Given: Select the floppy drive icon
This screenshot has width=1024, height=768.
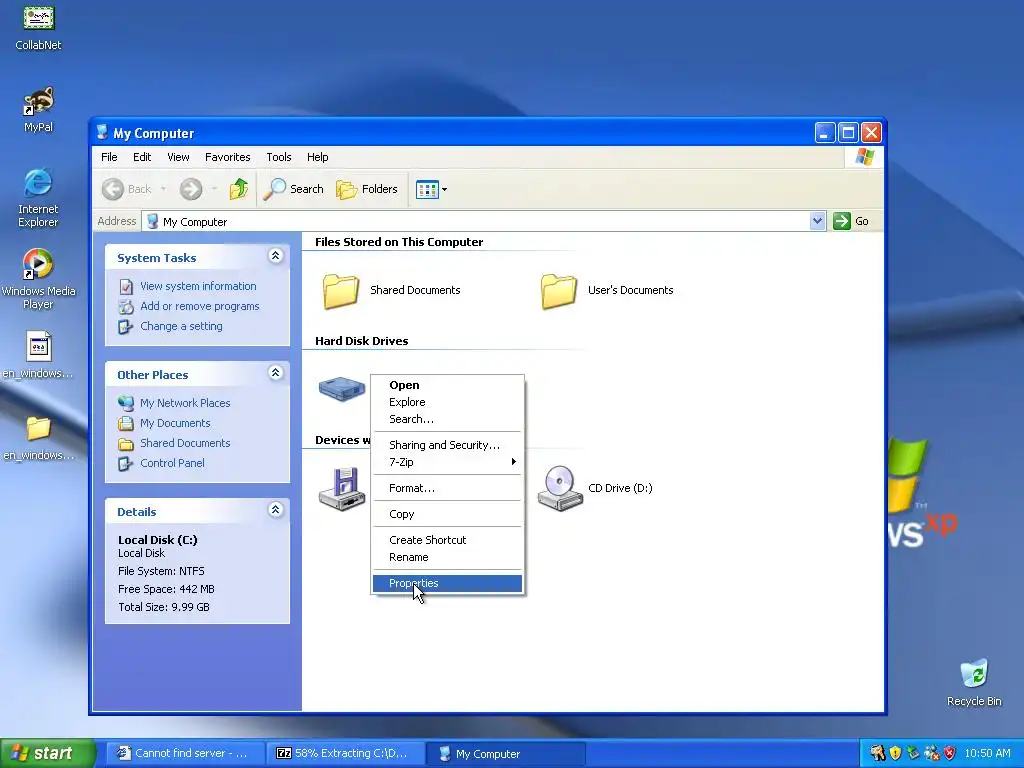Looking at the screenshot, I should click(342, 488).
